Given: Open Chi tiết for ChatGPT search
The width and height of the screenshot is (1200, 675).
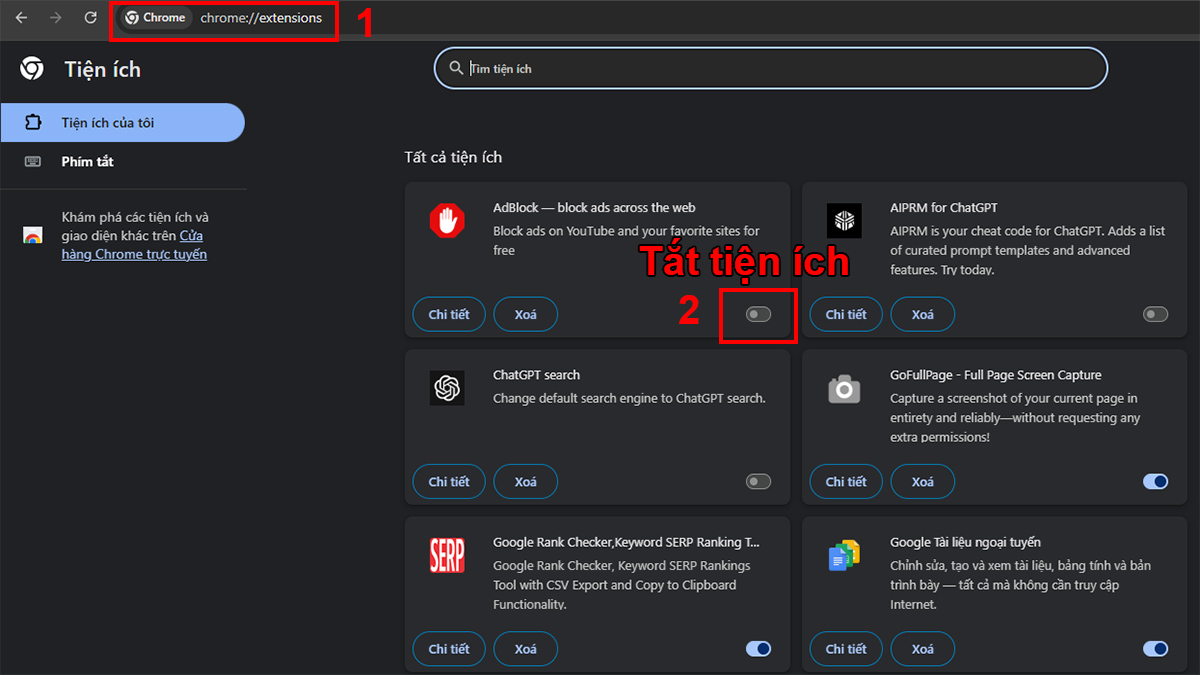Looking at the screenshot, I should click(x=449, y=482).
